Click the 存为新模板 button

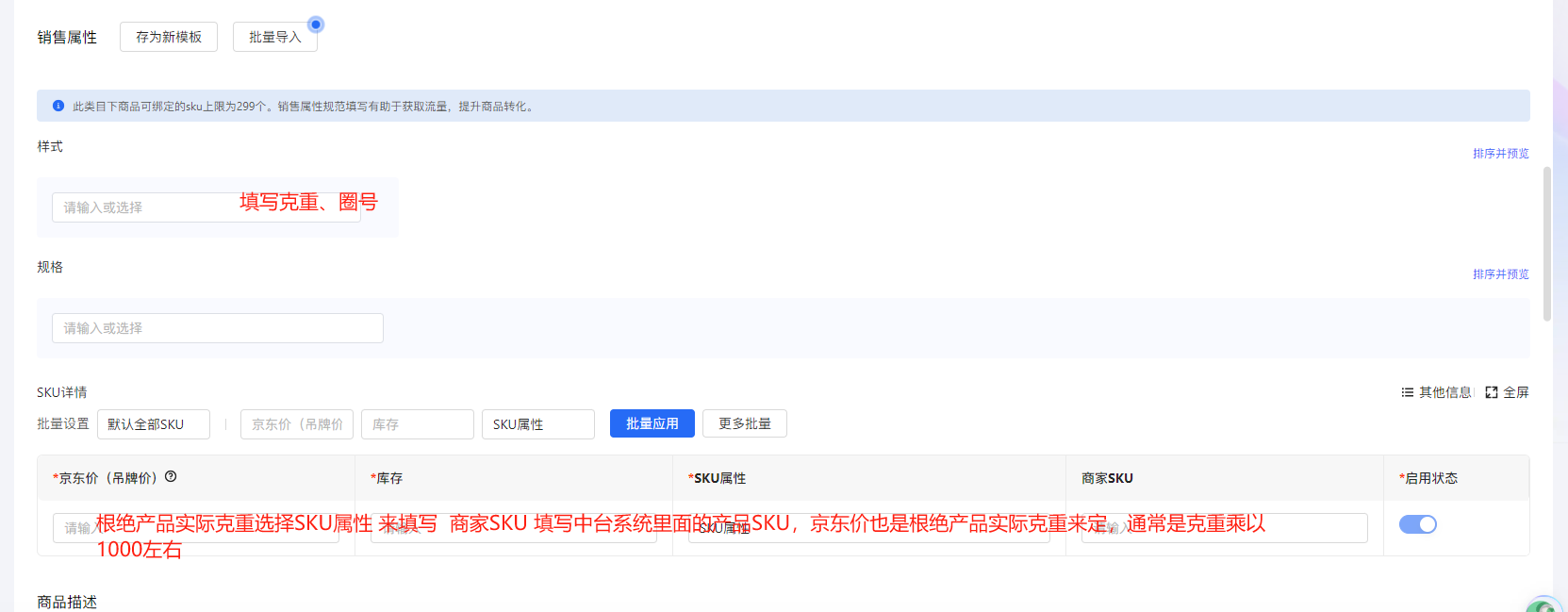pos(169,37)
